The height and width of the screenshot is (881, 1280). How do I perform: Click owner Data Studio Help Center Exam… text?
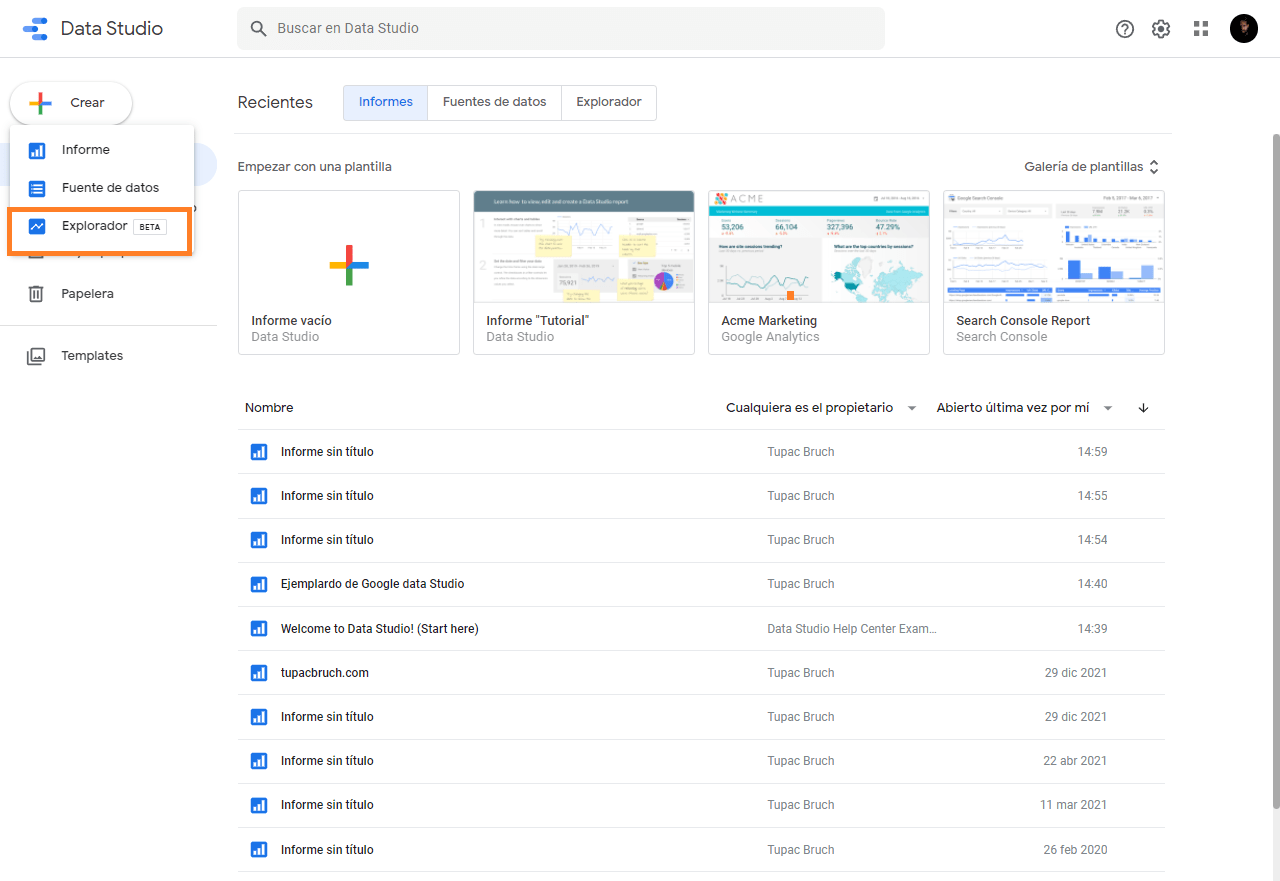click(852, 629)
